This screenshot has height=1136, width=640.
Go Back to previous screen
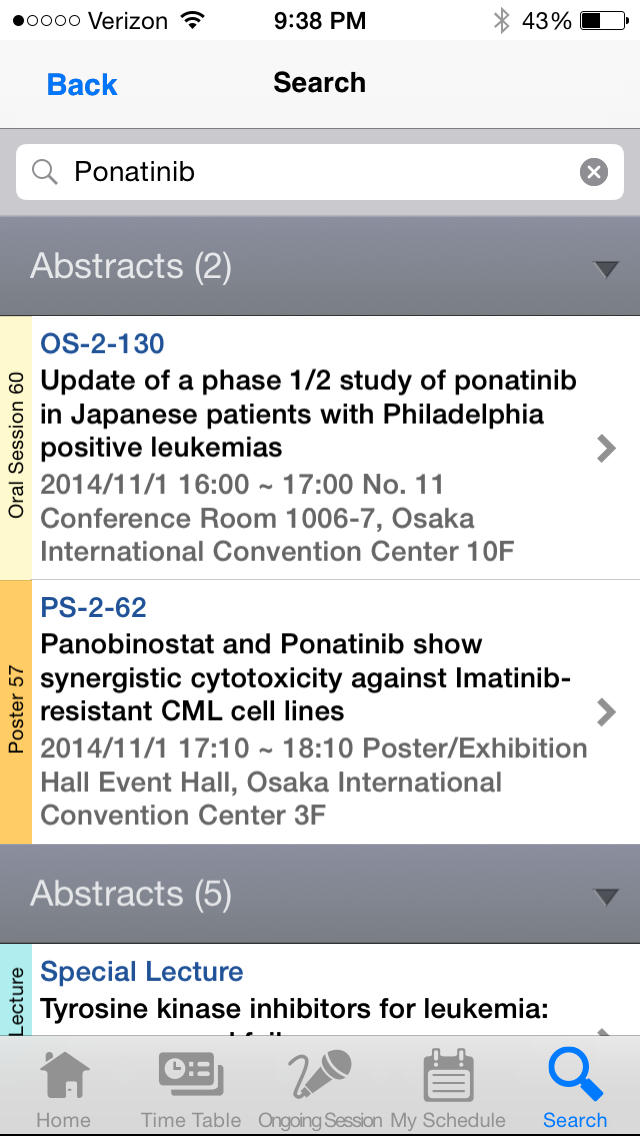point(82,85)
